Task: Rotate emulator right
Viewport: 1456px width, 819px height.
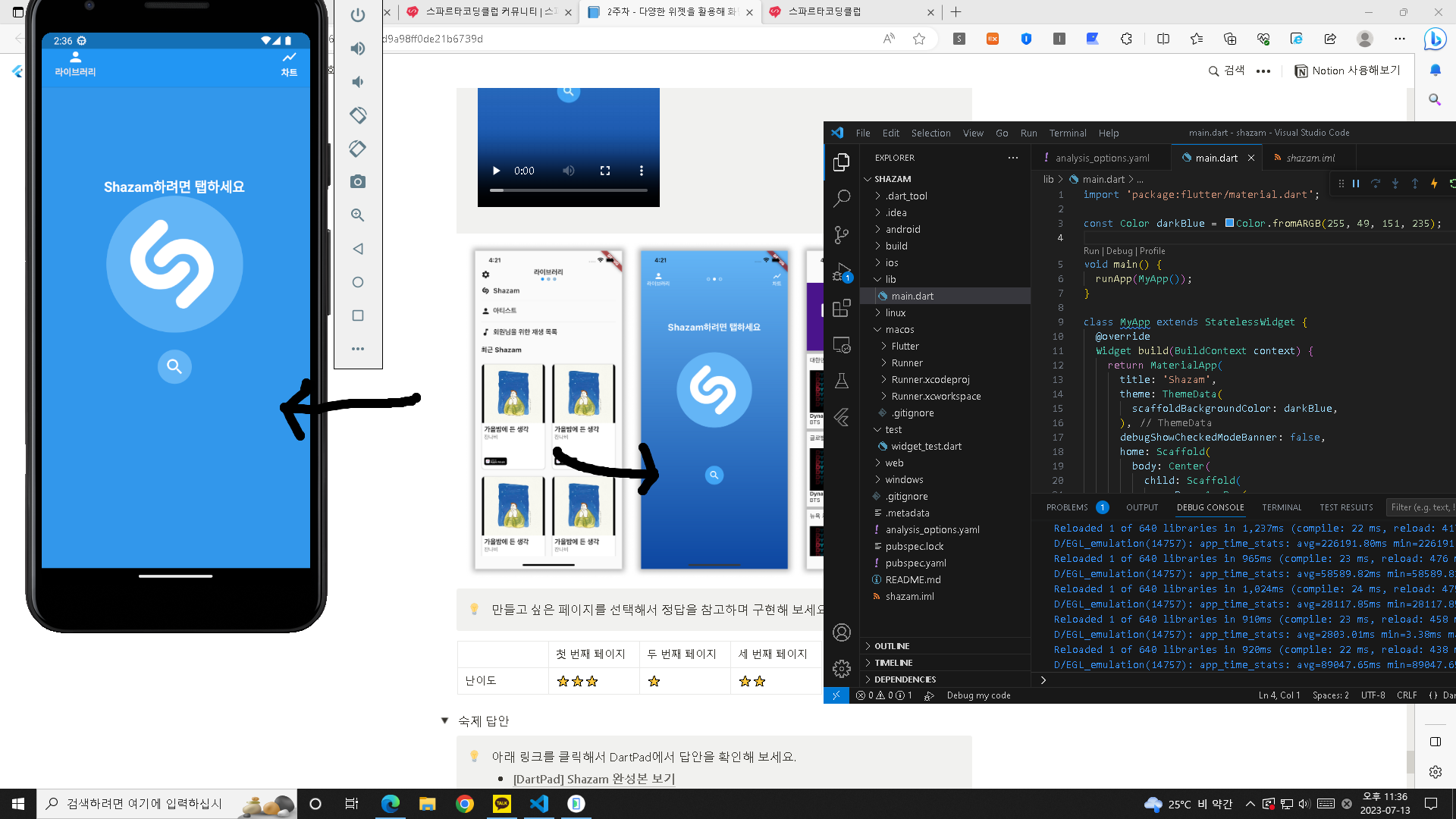Action: [x=358, y=149]
